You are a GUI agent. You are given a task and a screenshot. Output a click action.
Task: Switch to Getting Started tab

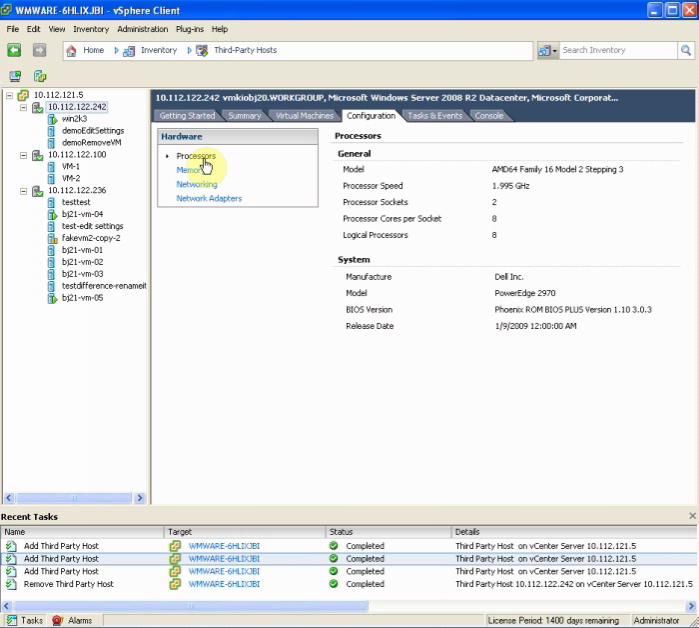coord(187,116)
